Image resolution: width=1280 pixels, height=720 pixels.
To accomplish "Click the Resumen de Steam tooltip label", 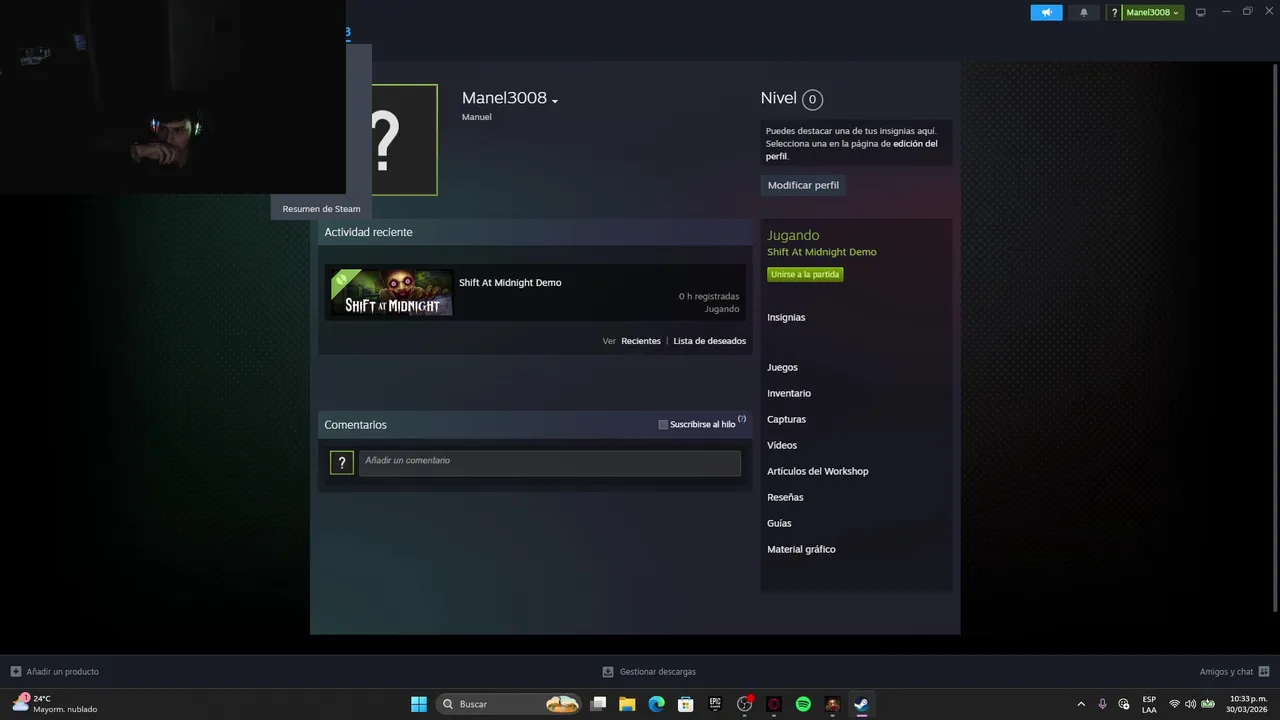I will [321, 209].
